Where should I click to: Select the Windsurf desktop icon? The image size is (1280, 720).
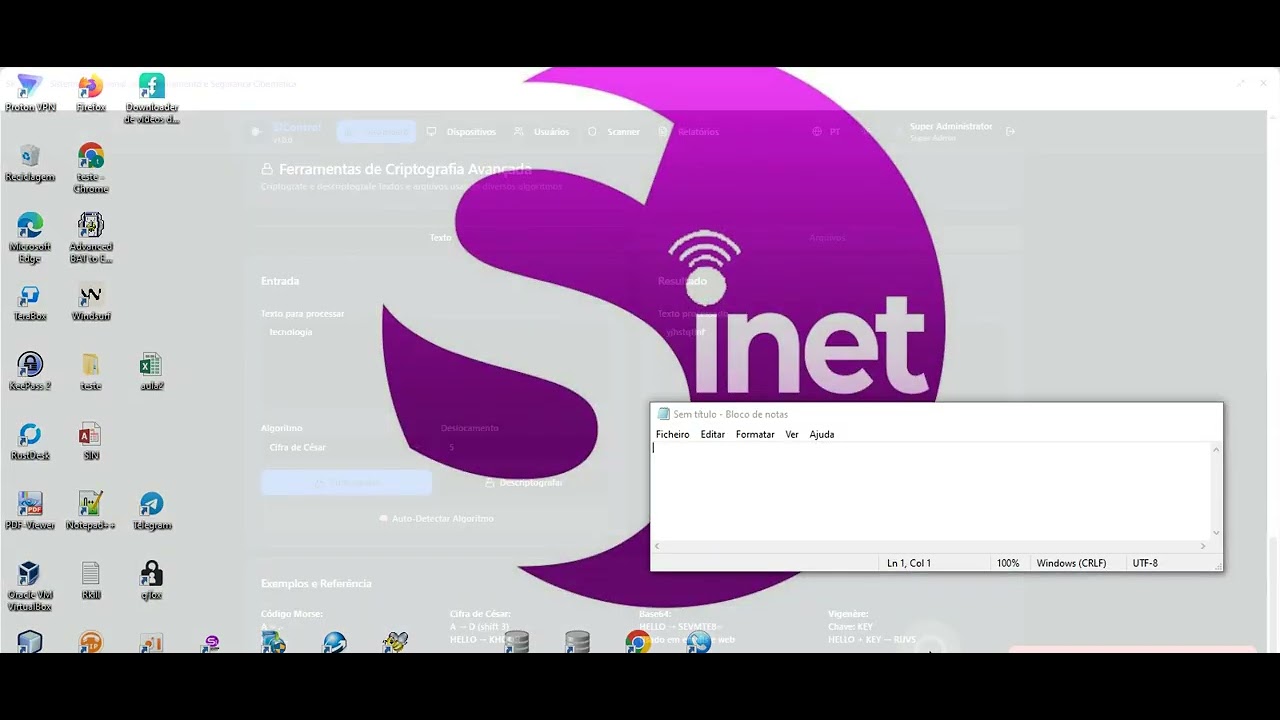click(x=91, y=303)
